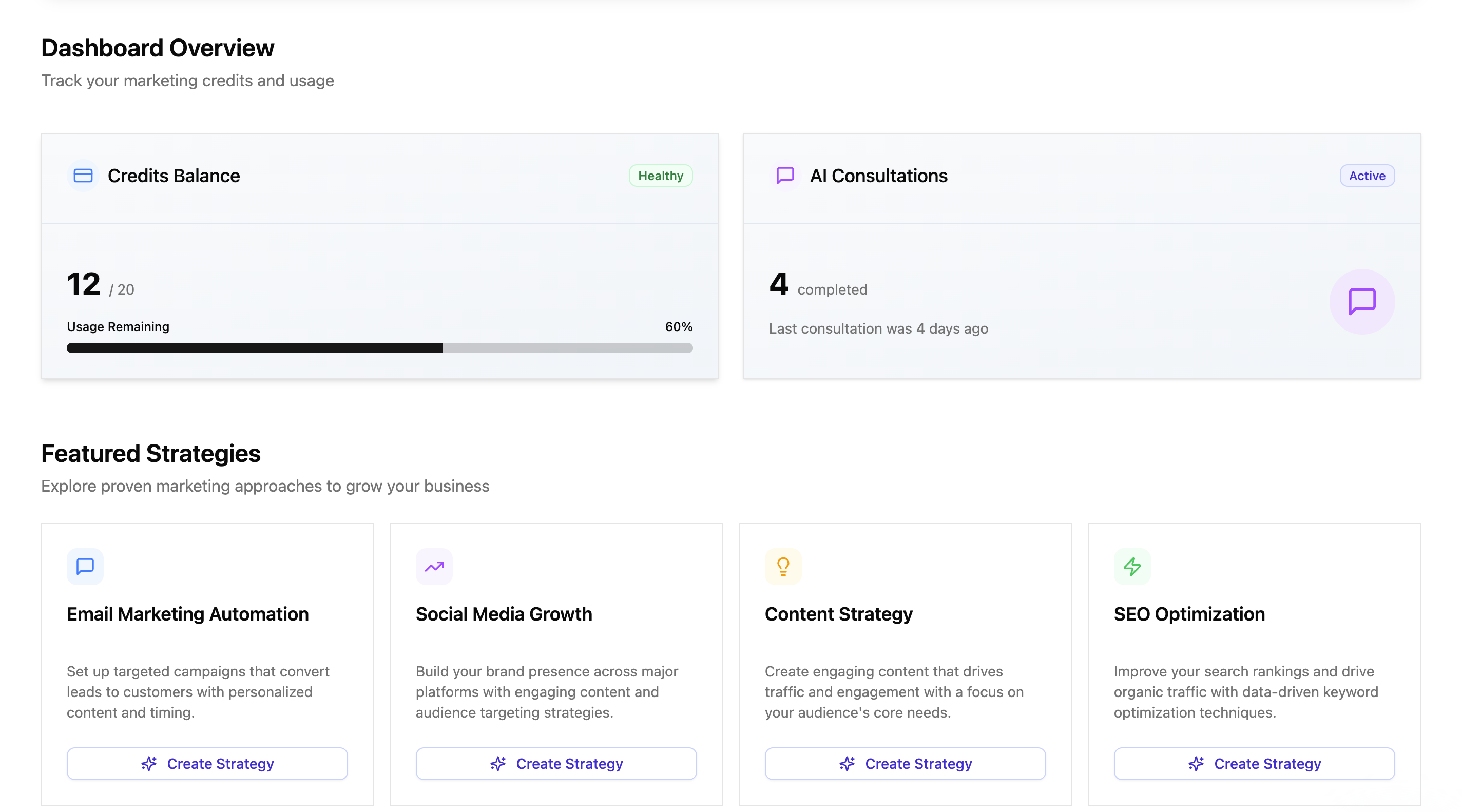Create strategy for SEO Optimization
The height and width of the screenshot is (812, 1462).
click(x=1254, y=763)
